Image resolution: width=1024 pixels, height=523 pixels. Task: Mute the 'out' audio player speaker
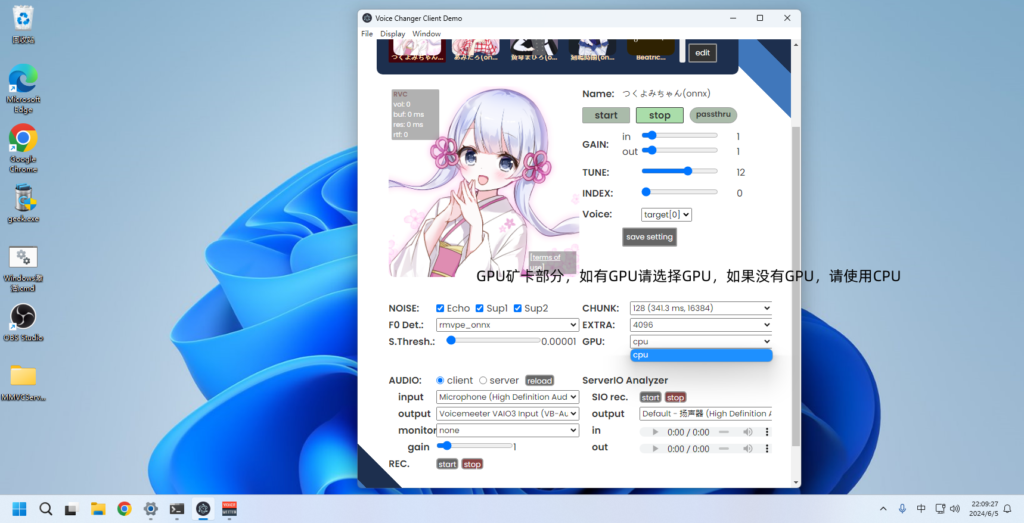click(x=748, y=449)
